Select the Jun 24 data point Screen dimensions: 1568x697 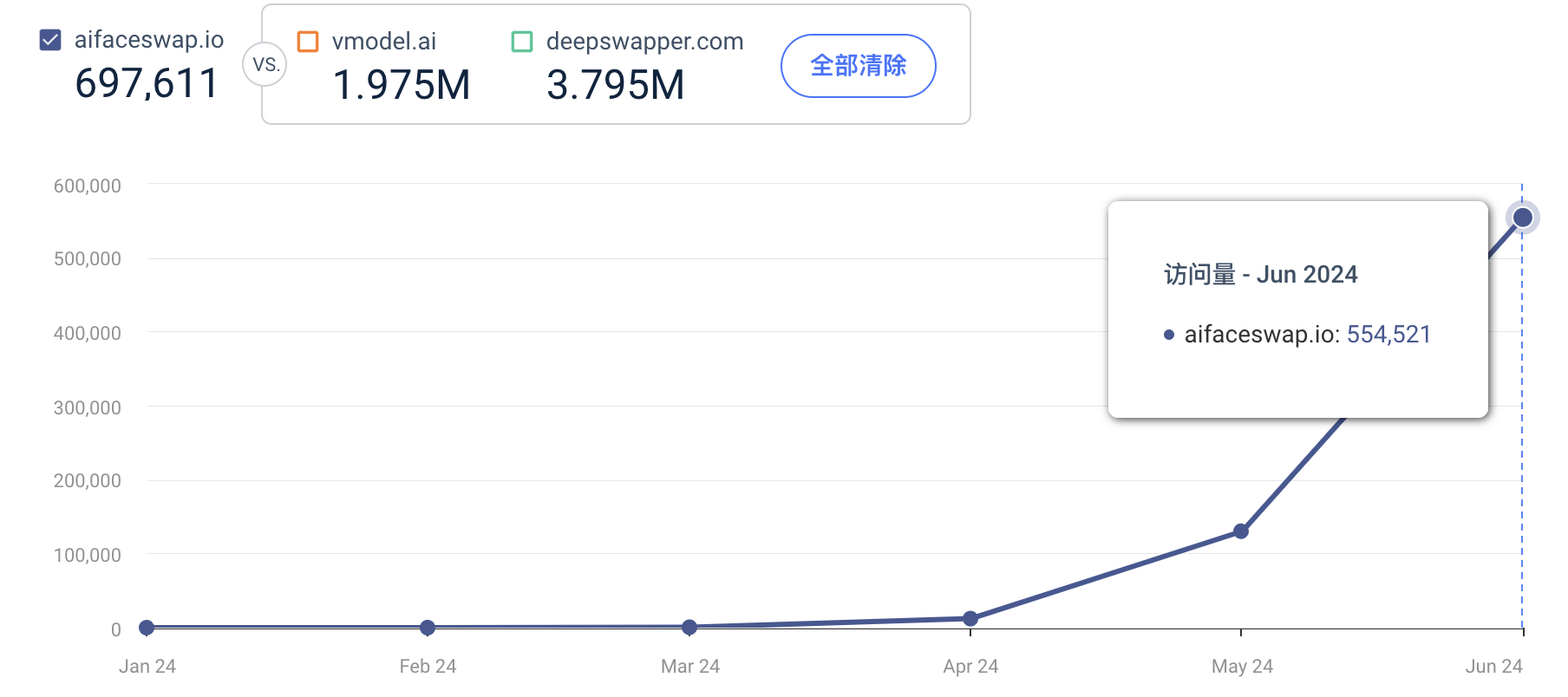click(1522, 218)
